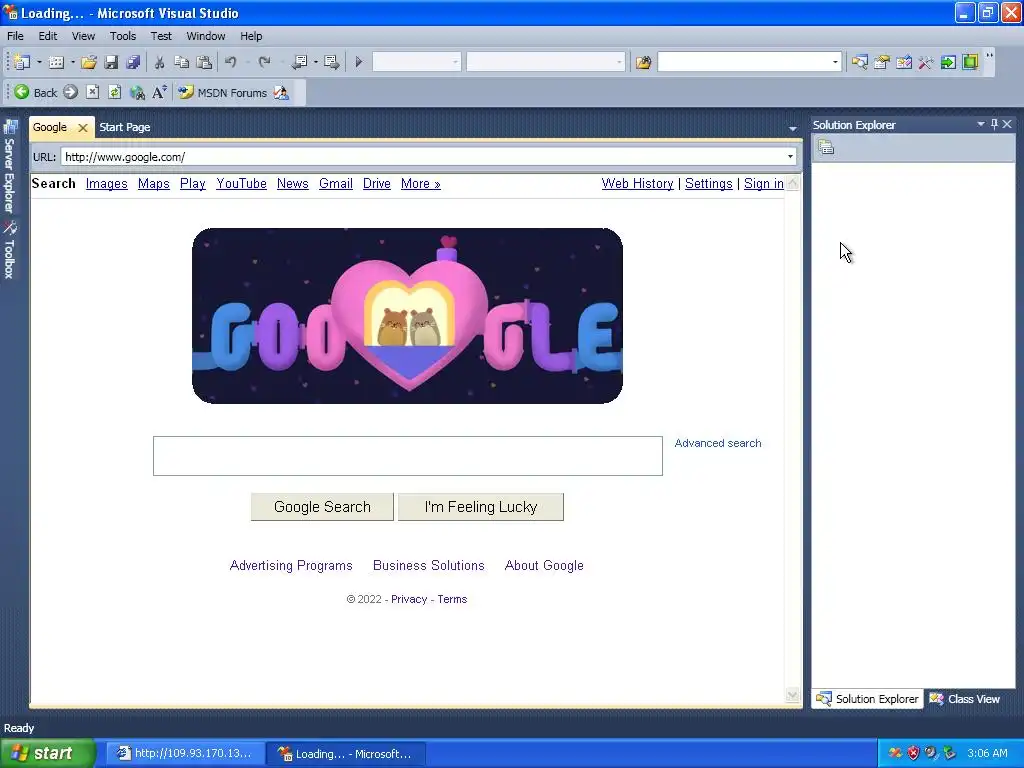
Task: Click the Redo arrow icon
Action: (x=264, y=62)
